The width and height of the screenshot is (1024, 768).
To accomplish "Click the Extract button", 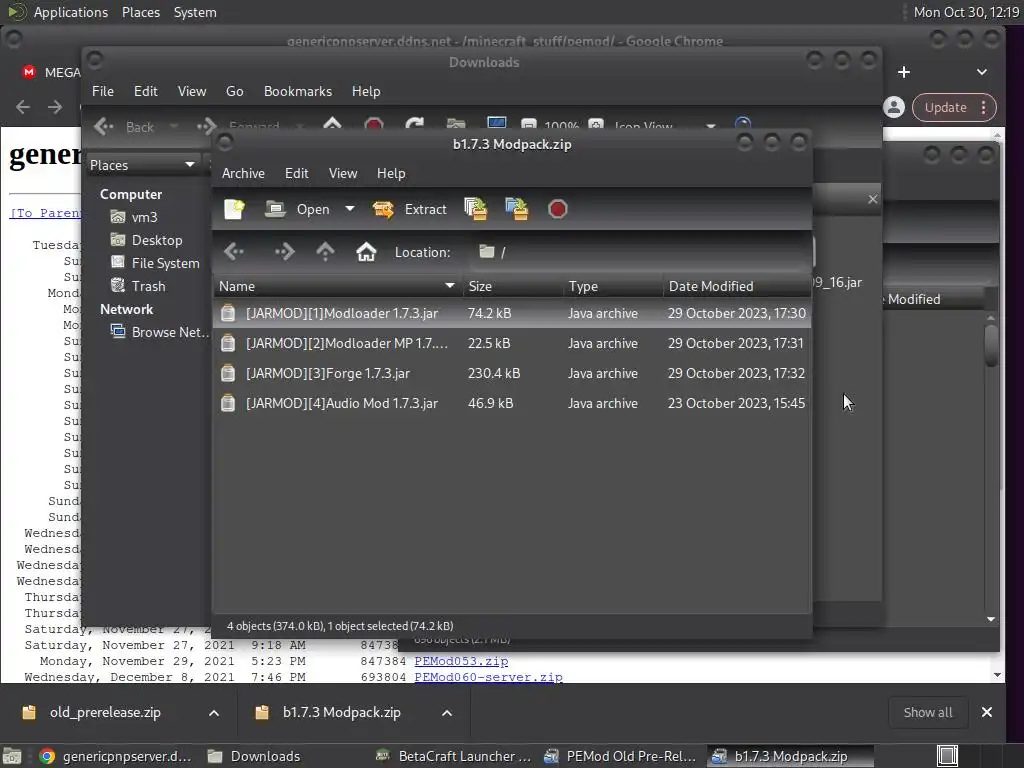I will (409, 209).
